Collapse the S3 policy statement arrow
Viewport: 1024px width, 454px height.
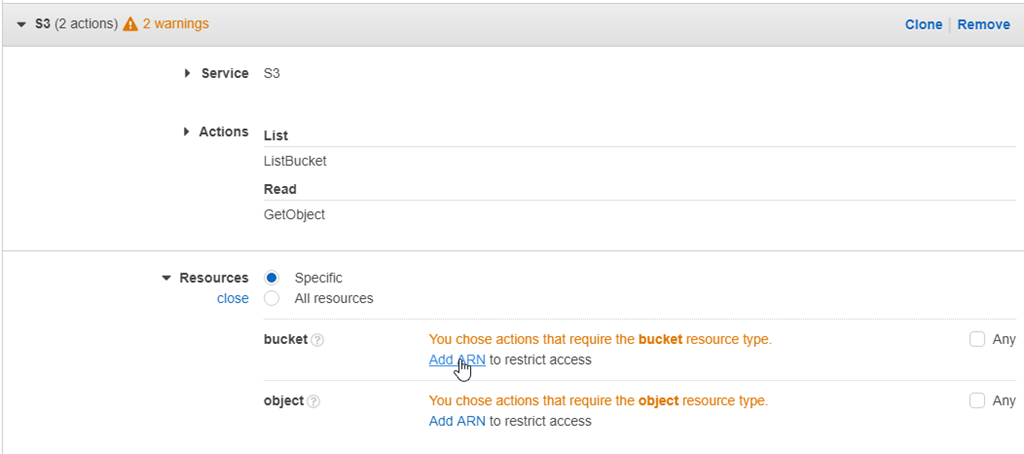click(x=21, y=24)
